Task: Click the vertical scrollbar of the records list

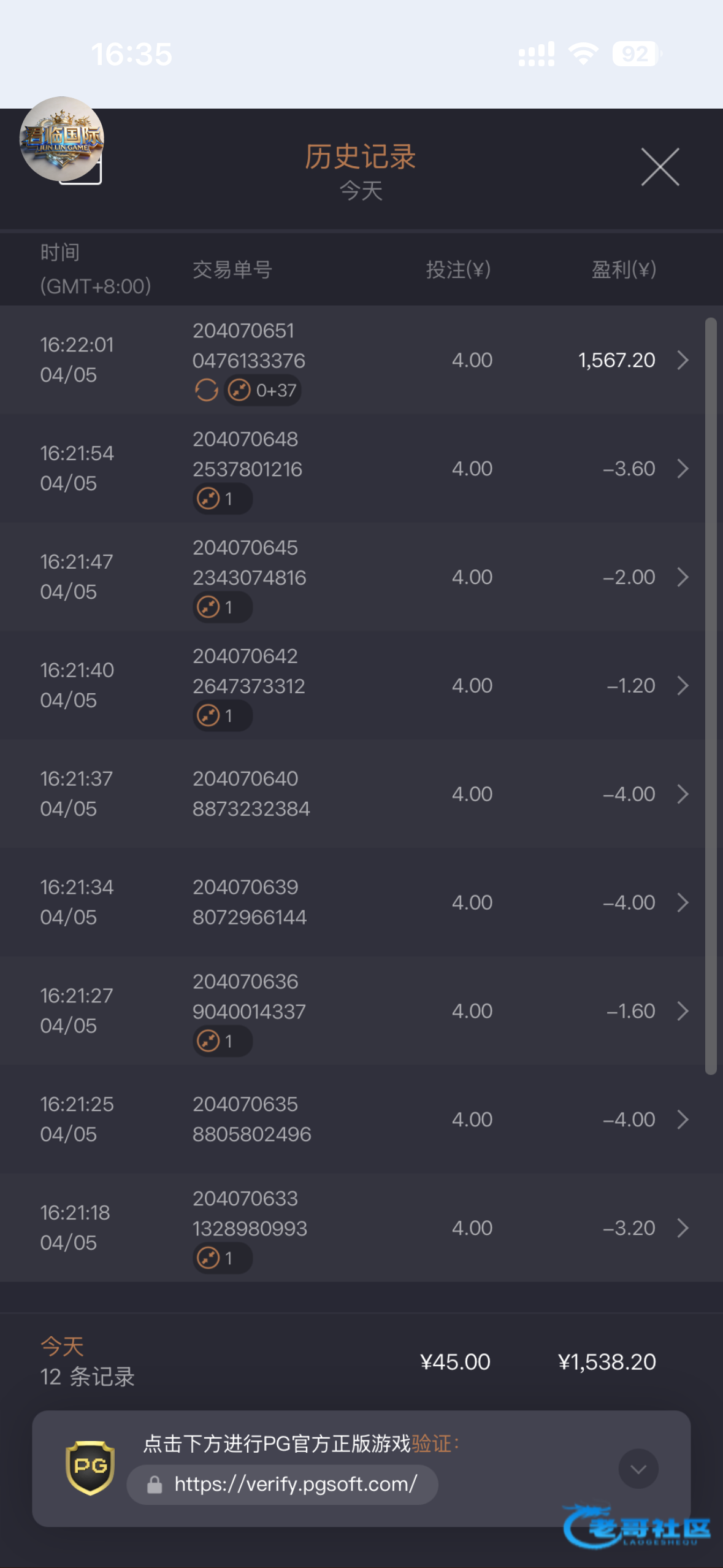Action: (x=711, y=696)
